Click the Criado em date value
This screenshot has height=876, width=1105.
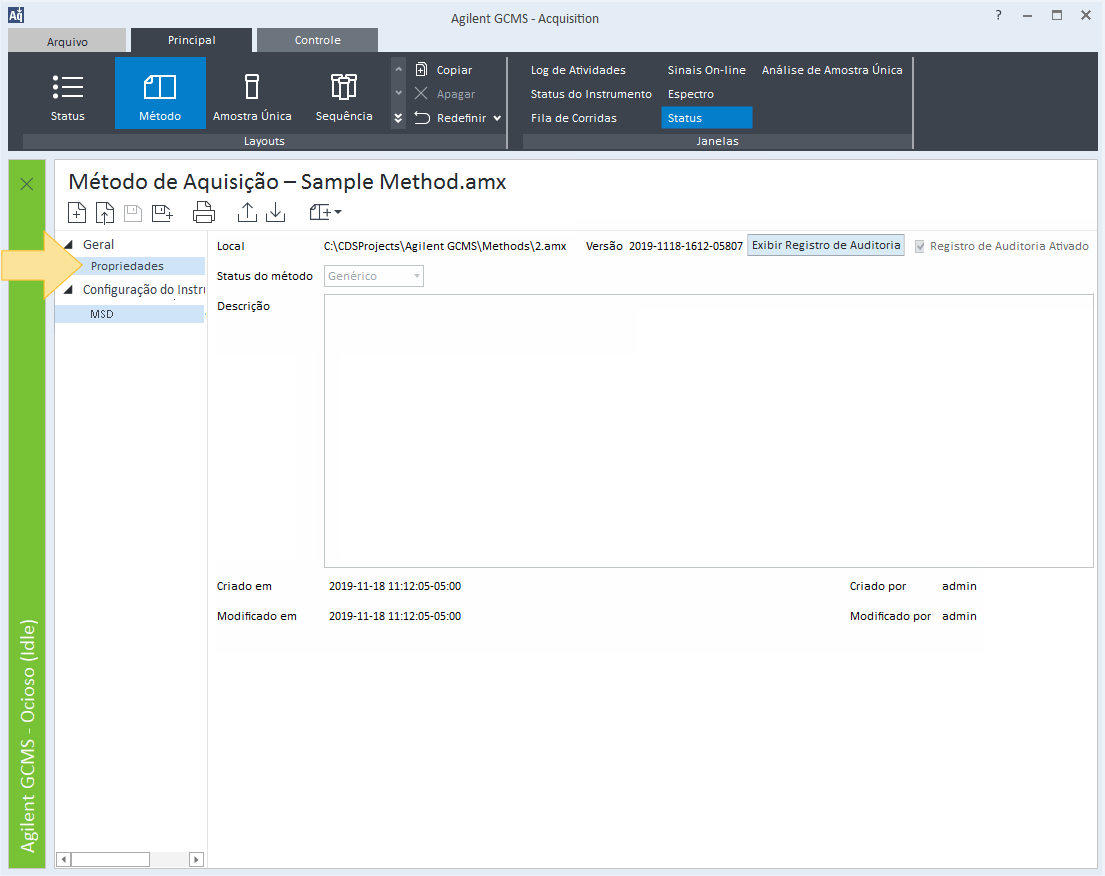[x=395, y=586]
